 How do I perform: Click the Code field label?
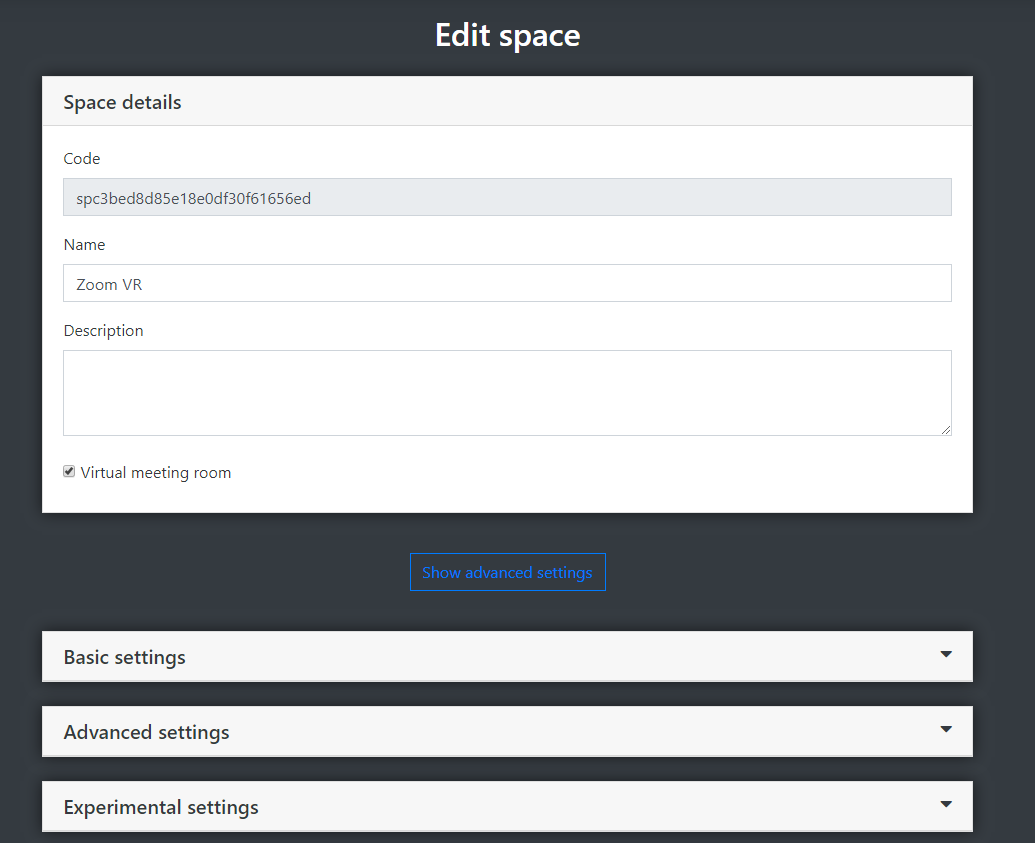coord(82,159)
